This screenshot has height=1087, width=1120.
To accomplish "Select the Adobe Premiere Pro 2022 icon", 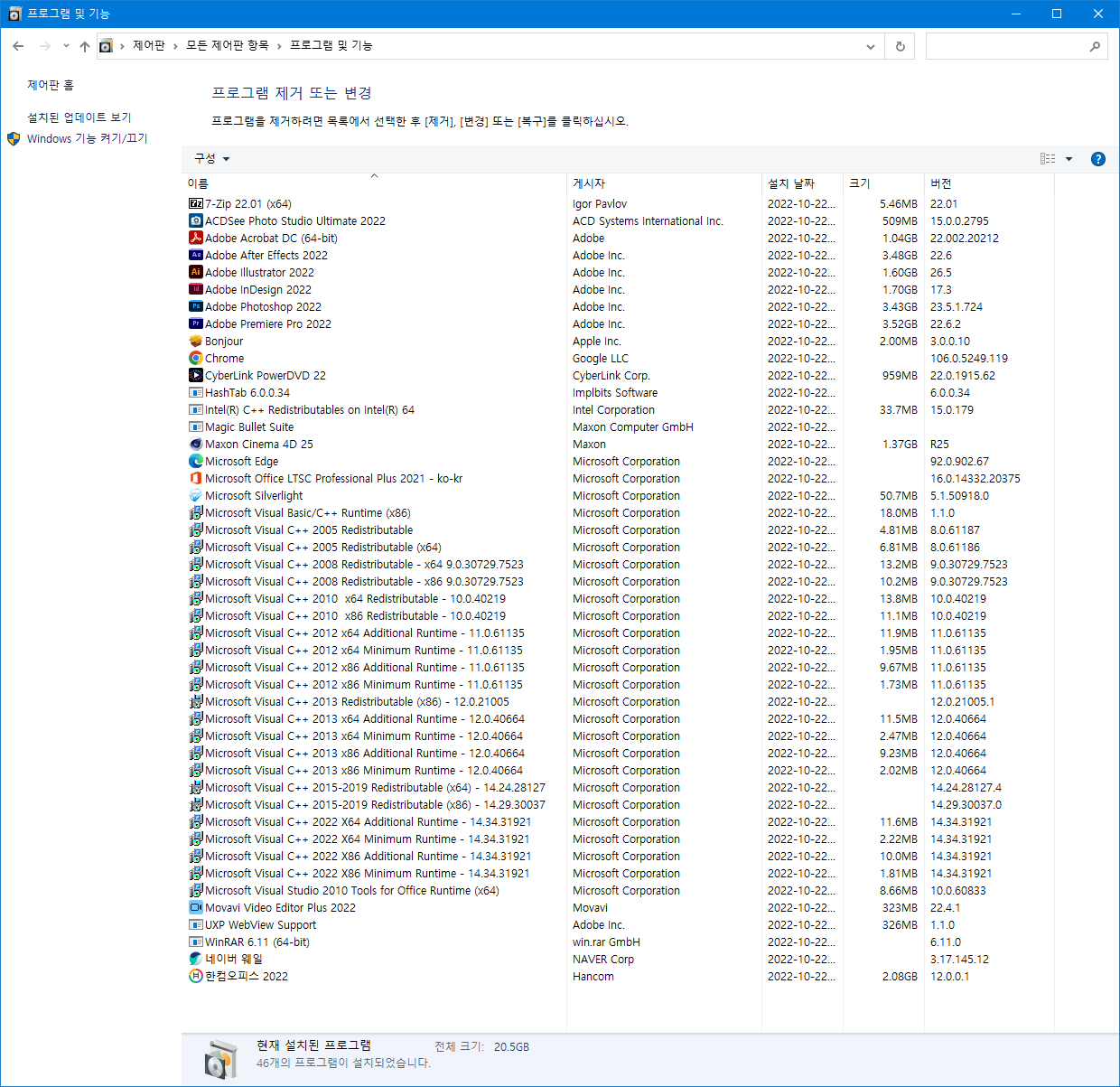I will pyautogui.click(x=196, y=324).
